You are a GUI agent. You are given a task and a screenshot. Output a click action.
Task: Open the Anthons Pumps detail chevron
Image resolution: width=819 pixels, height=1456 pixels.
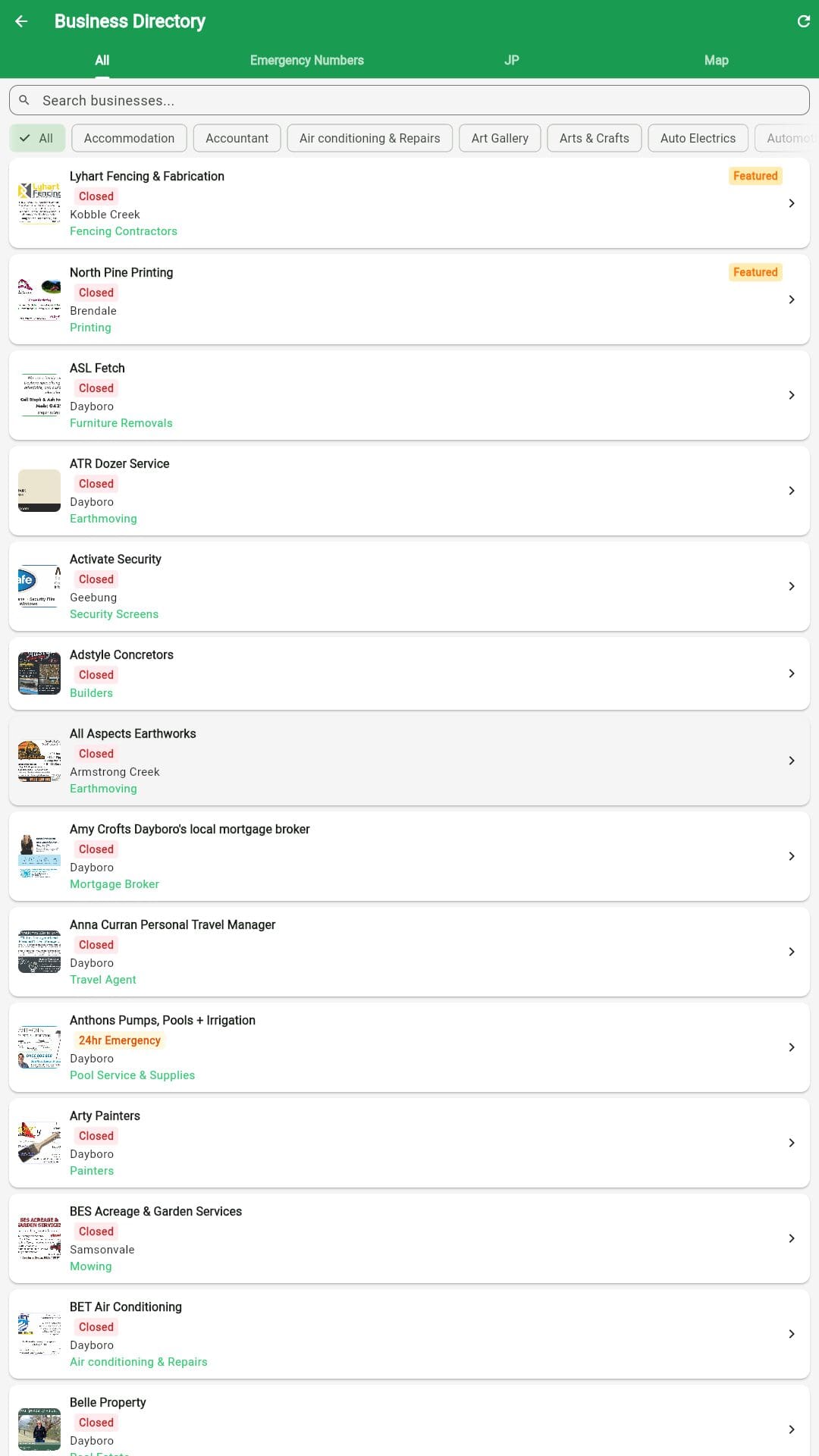coord(792,1047)
